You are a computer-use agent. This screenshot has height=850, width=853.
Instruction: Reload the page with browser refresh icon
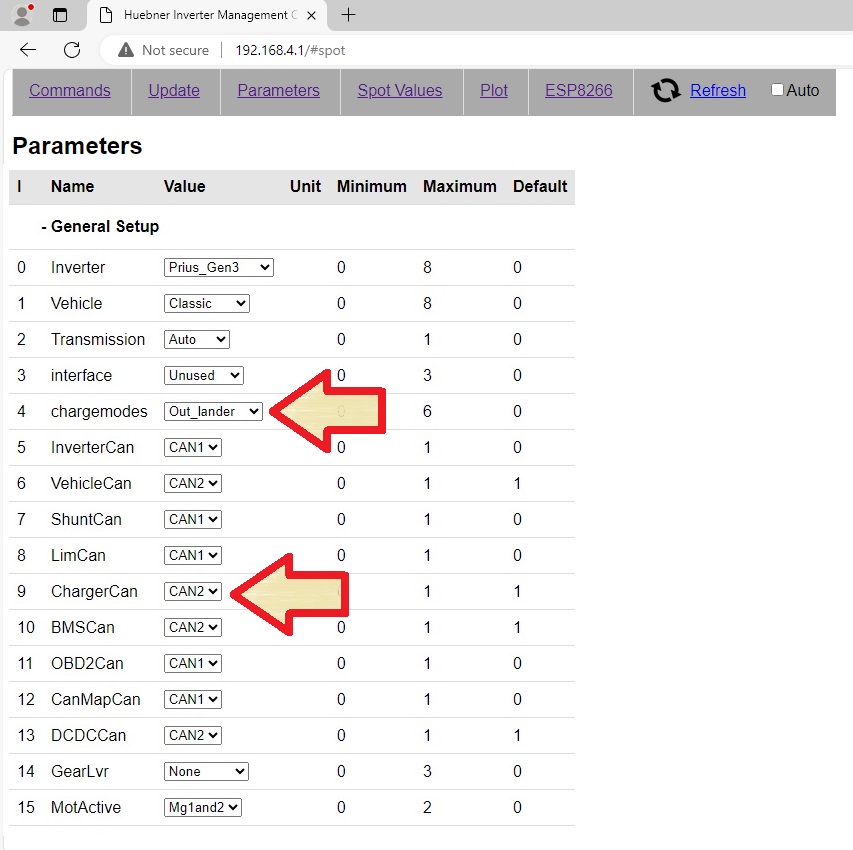tap(72, 50)
